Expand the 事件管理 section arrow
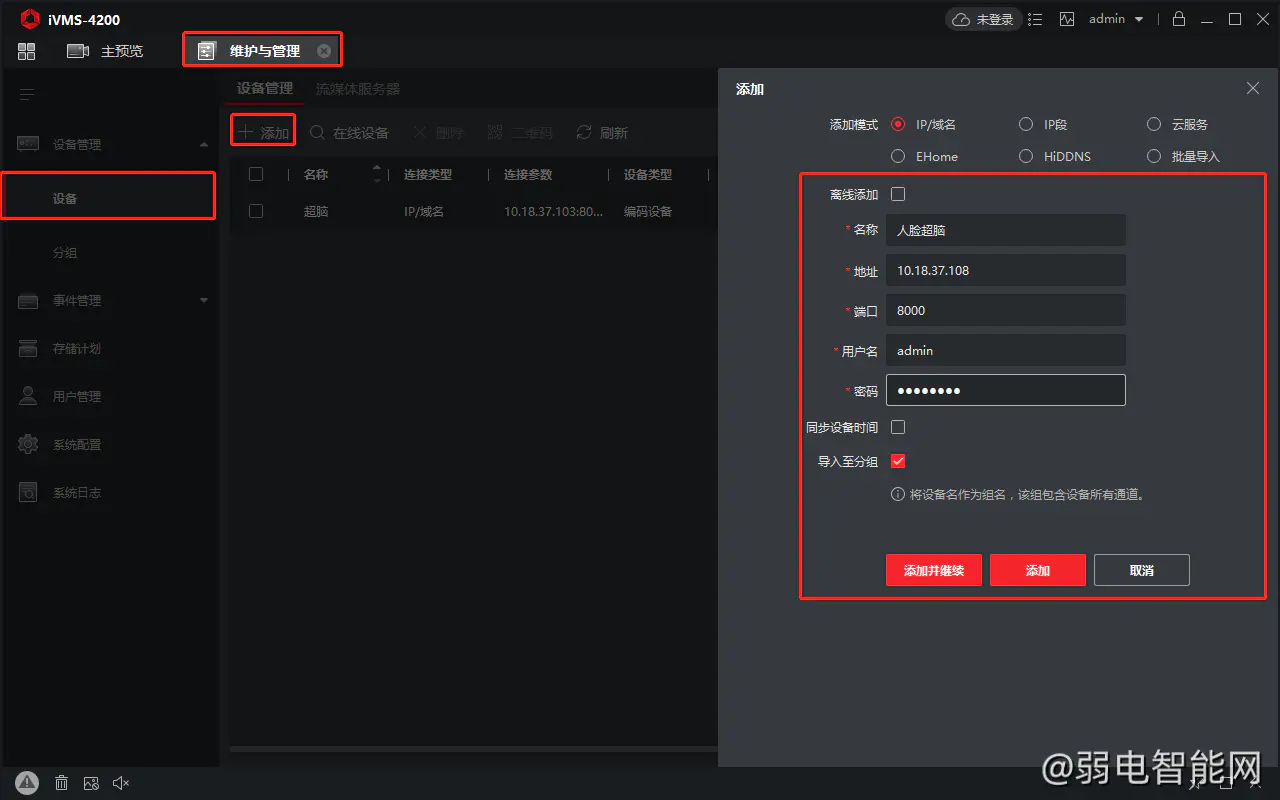The height and width of the screenshot is (800, 1280). pos(204,300)
